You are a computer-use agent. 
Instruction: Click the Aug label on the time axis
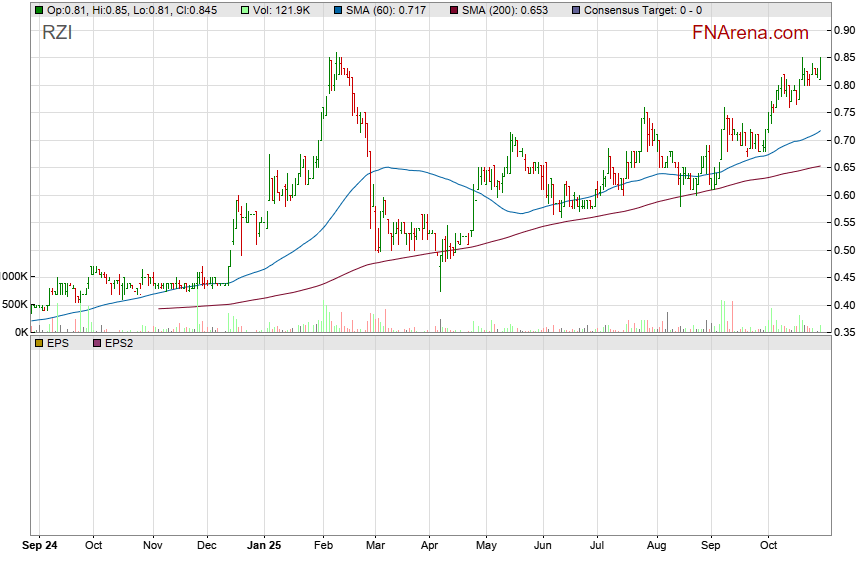[656, 547]
